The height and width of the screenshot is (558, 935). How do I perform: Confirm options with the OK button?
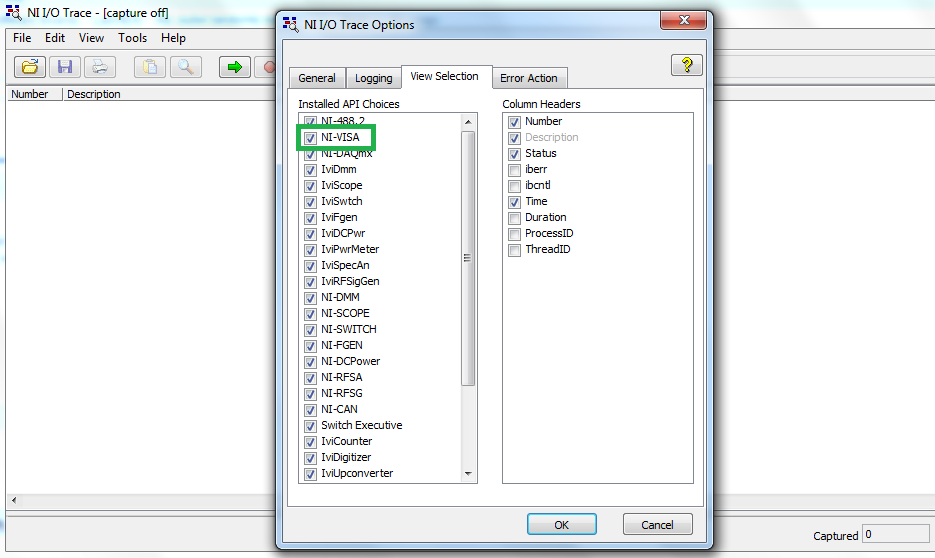click(562, 525)
